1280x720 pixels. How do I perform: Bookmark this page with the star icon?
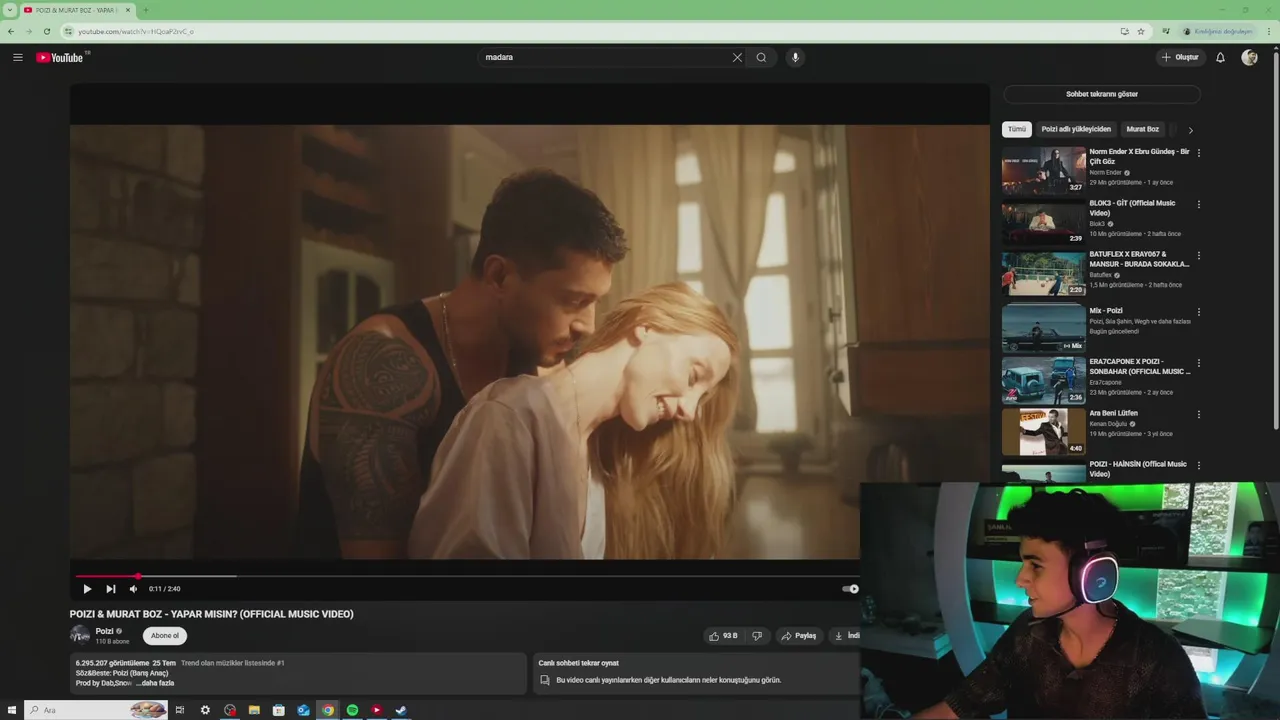pos(1141,31)
